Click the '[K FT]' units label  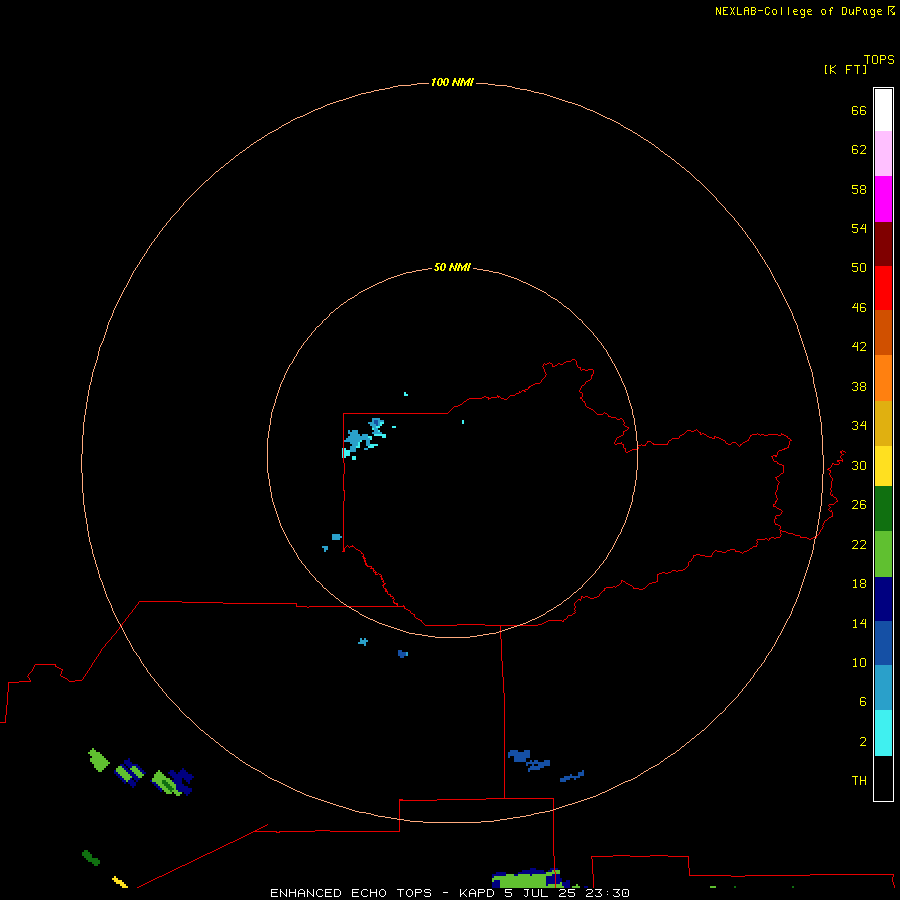point(845,69)
